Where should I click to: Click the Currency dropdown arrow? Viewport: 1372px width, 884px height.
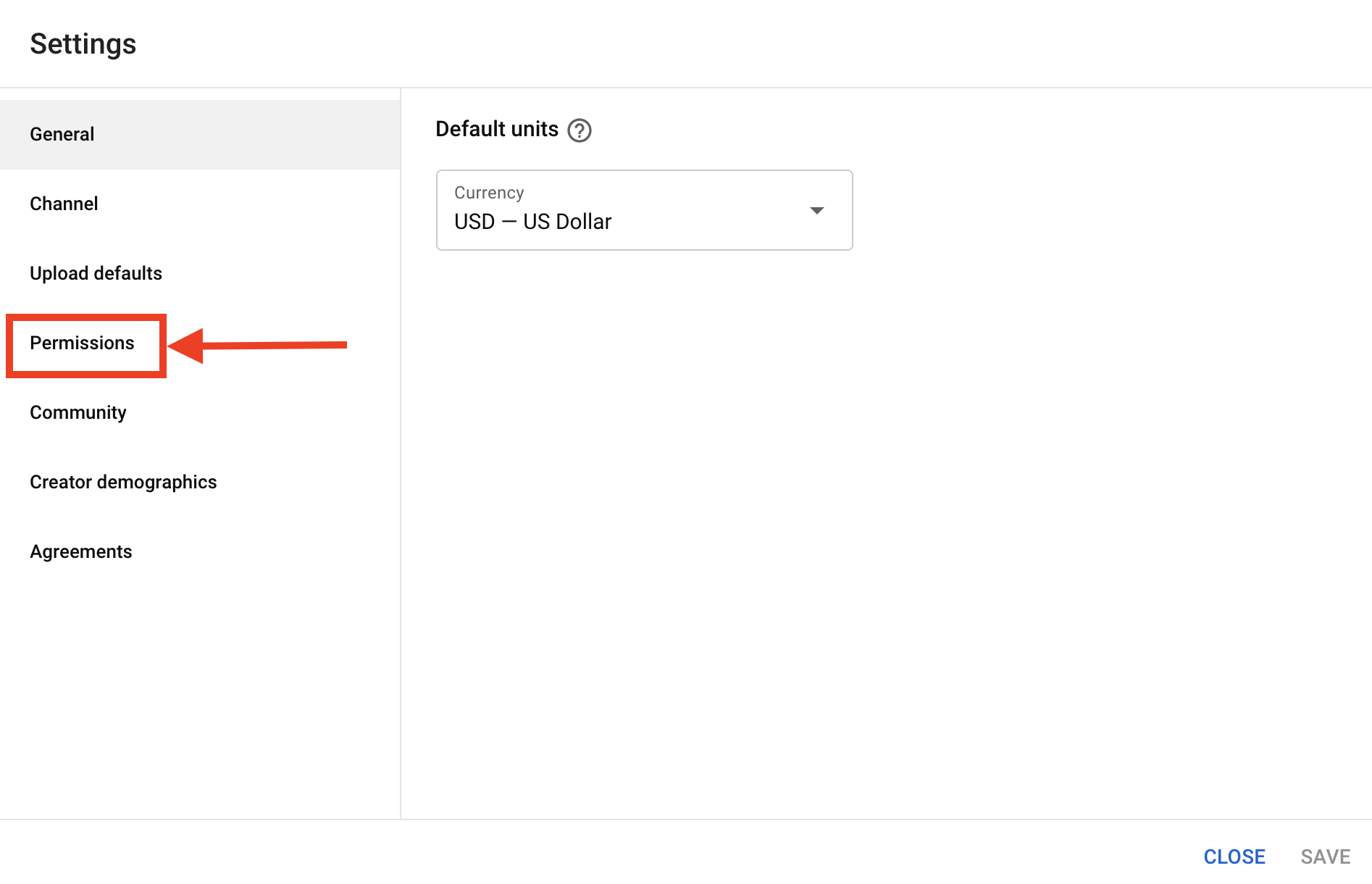click(816, 210)
